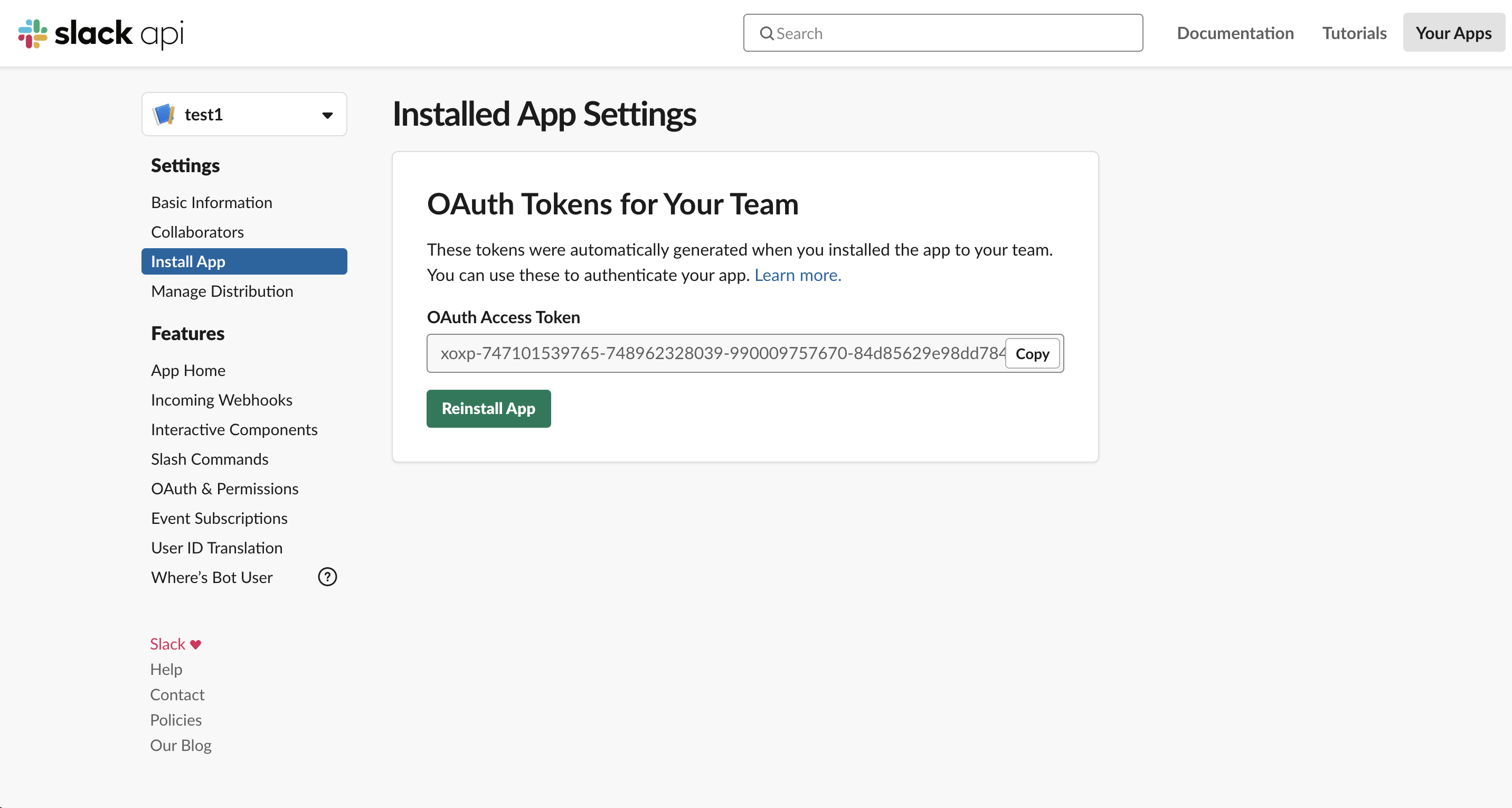Open the Slash Commands feature page
The height and width of the screenshot is (808, 1512).
pos(210,458)
